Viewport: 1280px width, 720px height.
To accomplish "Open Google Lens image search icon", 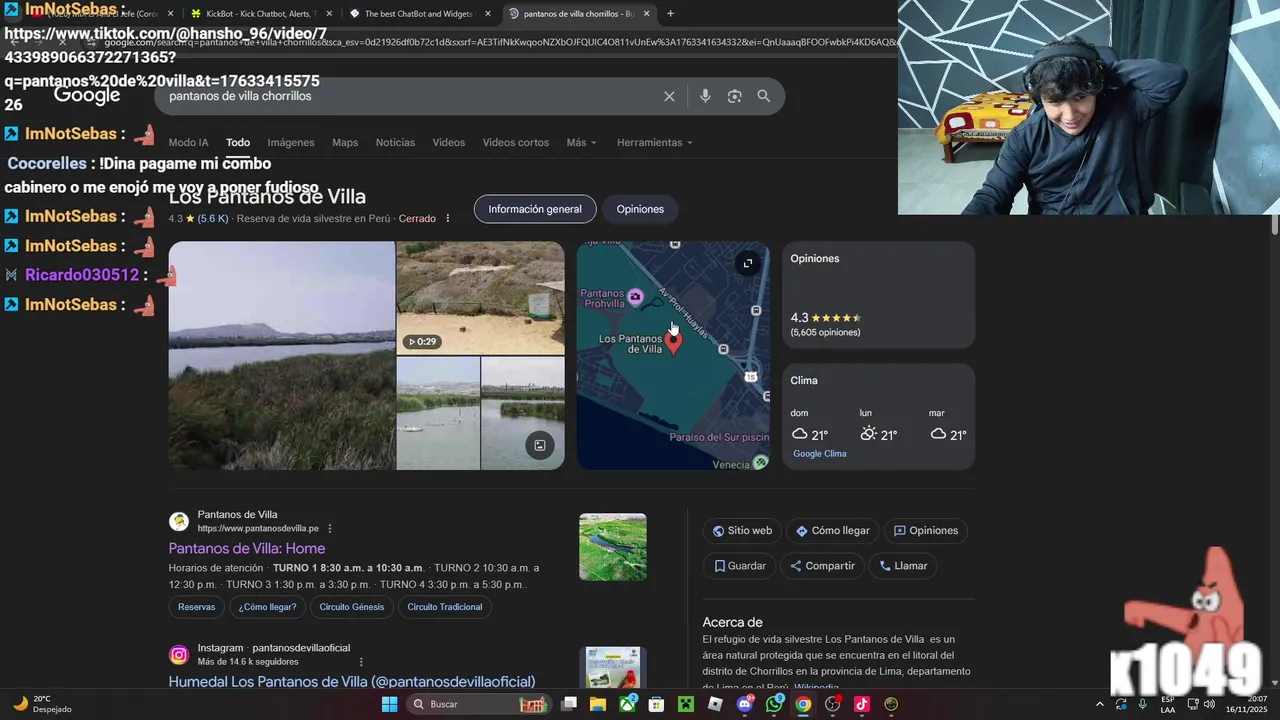I will tap(734, 96).
